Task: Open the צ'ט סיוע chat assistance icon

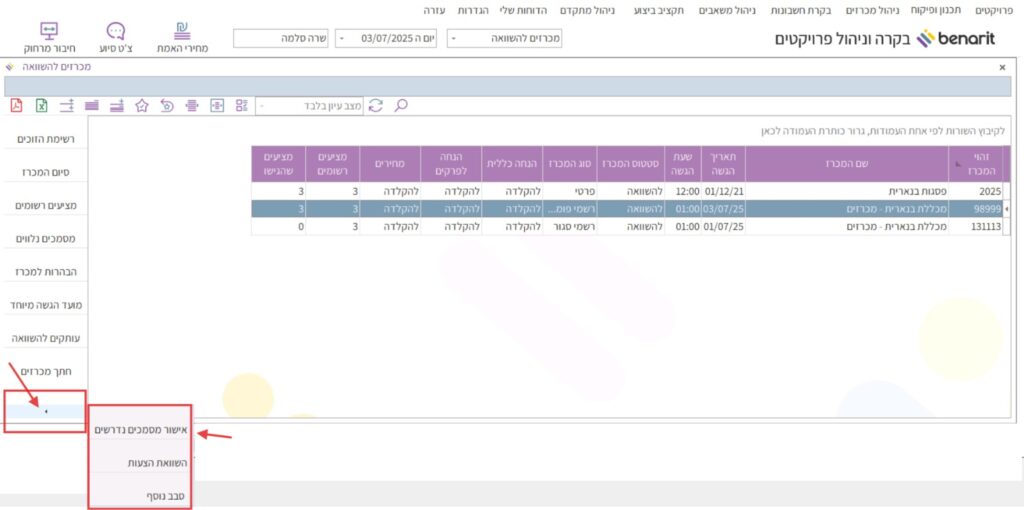Action: point(116,37)
